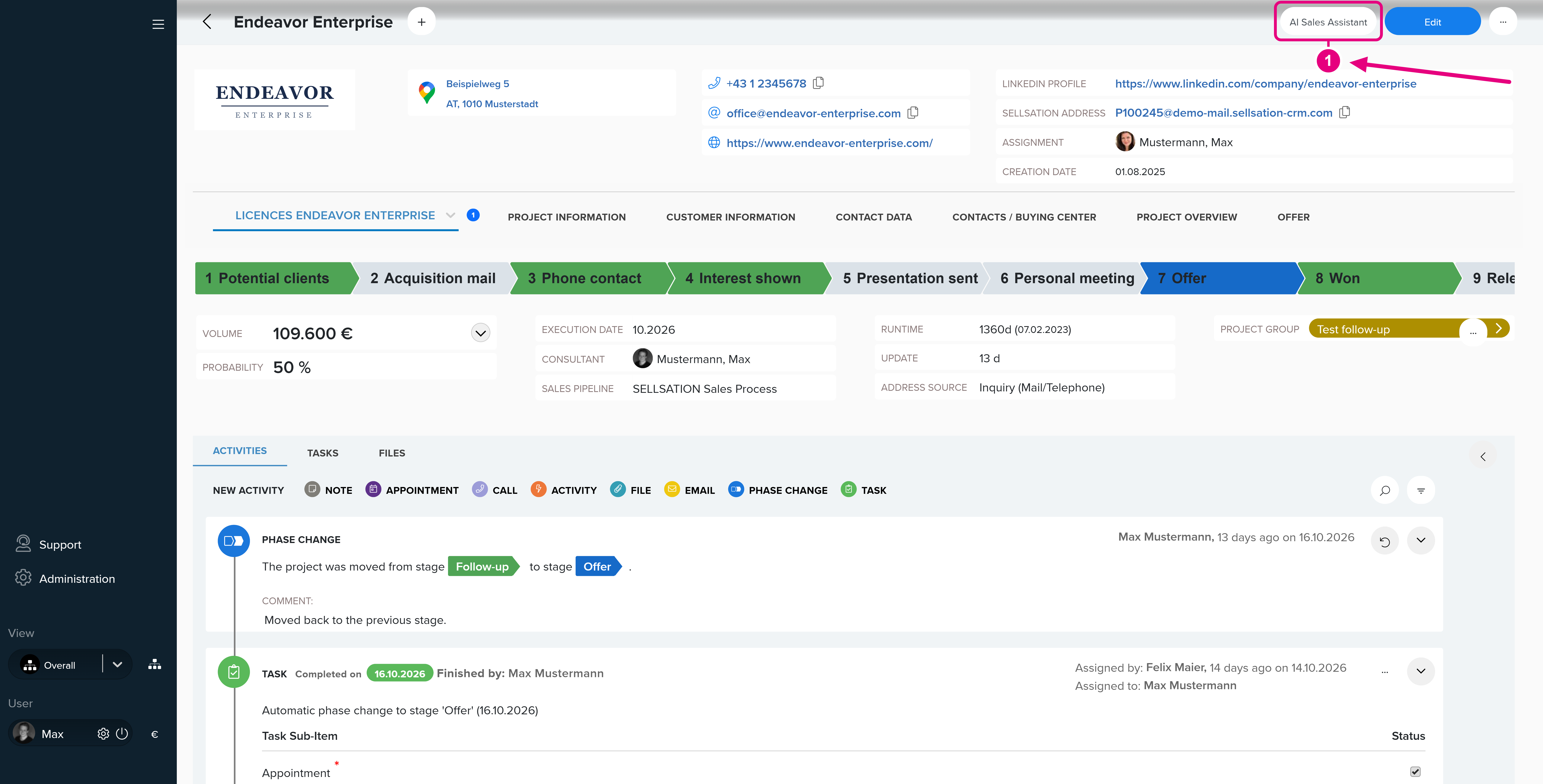Collapse the activities panel with the chevron

[x=1483, y=456]
